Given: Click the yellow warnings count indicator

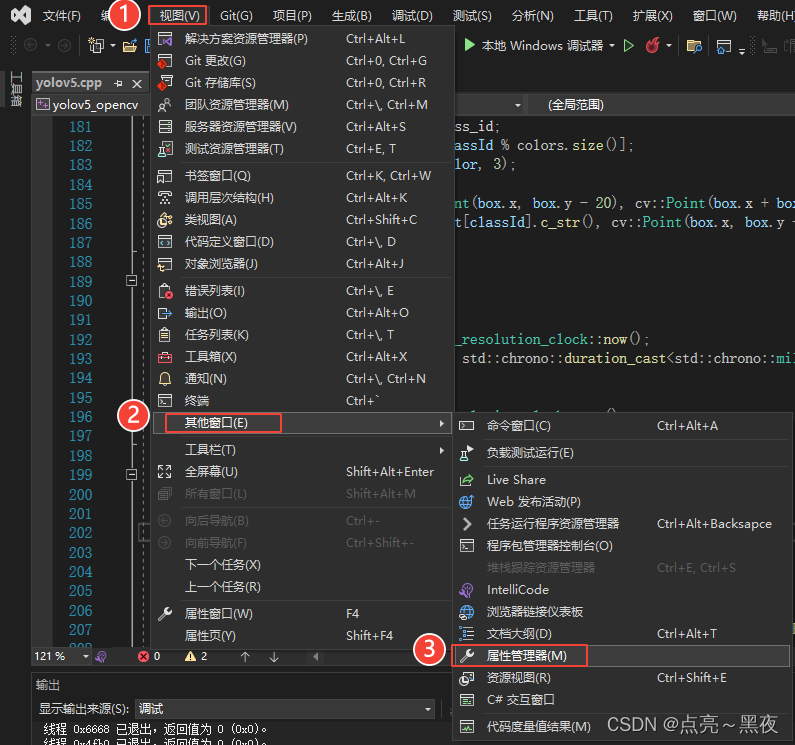Looking at the screenshot, I should coord(196,657).
